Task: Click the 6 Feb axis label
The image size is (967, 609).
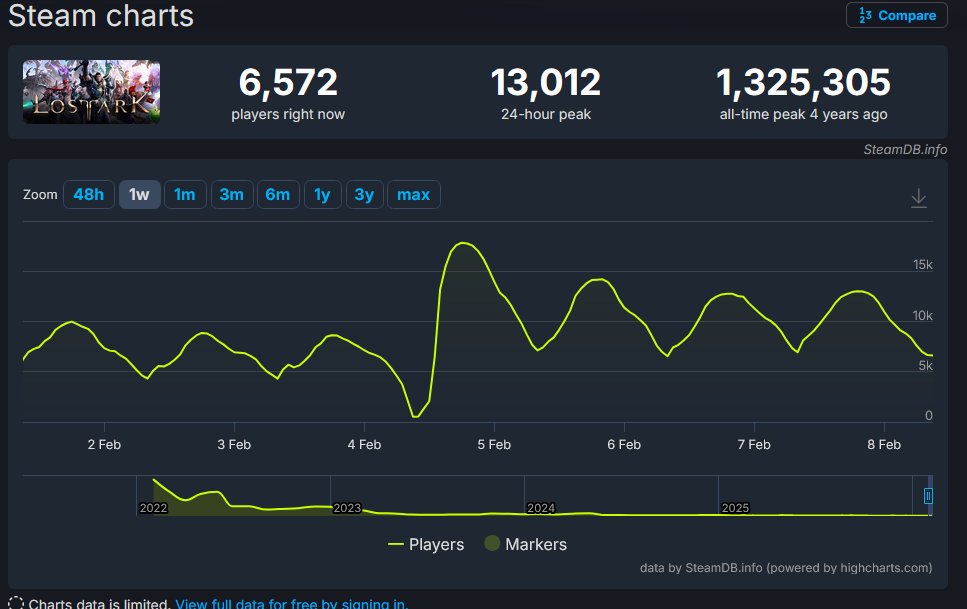Action: point(624,444)
